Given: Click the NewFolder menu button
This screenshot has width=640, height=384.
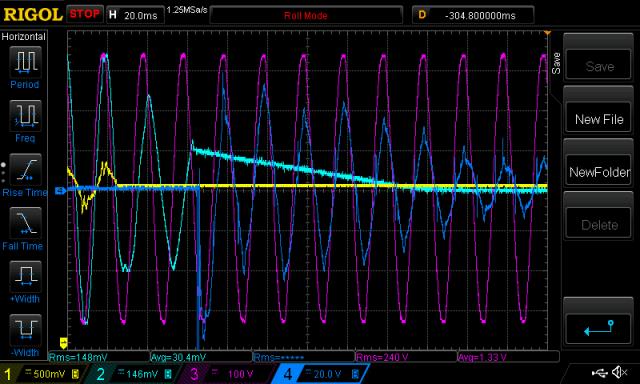Looking at the screenshot, I should pos(599,172).
